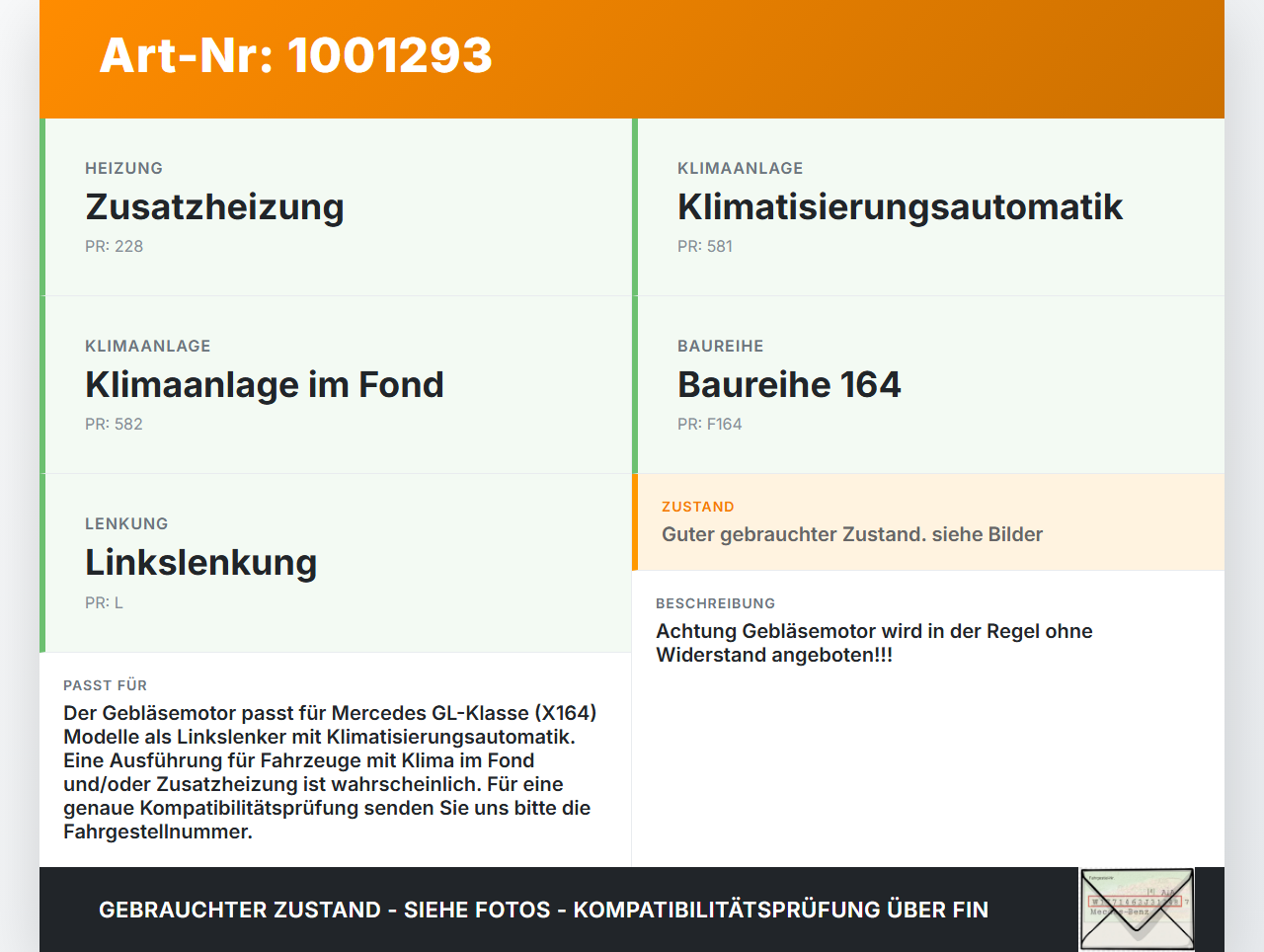The width and height of the screenshot is (1264, 952).
Task: Open the Klimaanlage im Fond card
Action: pos(336,384)
